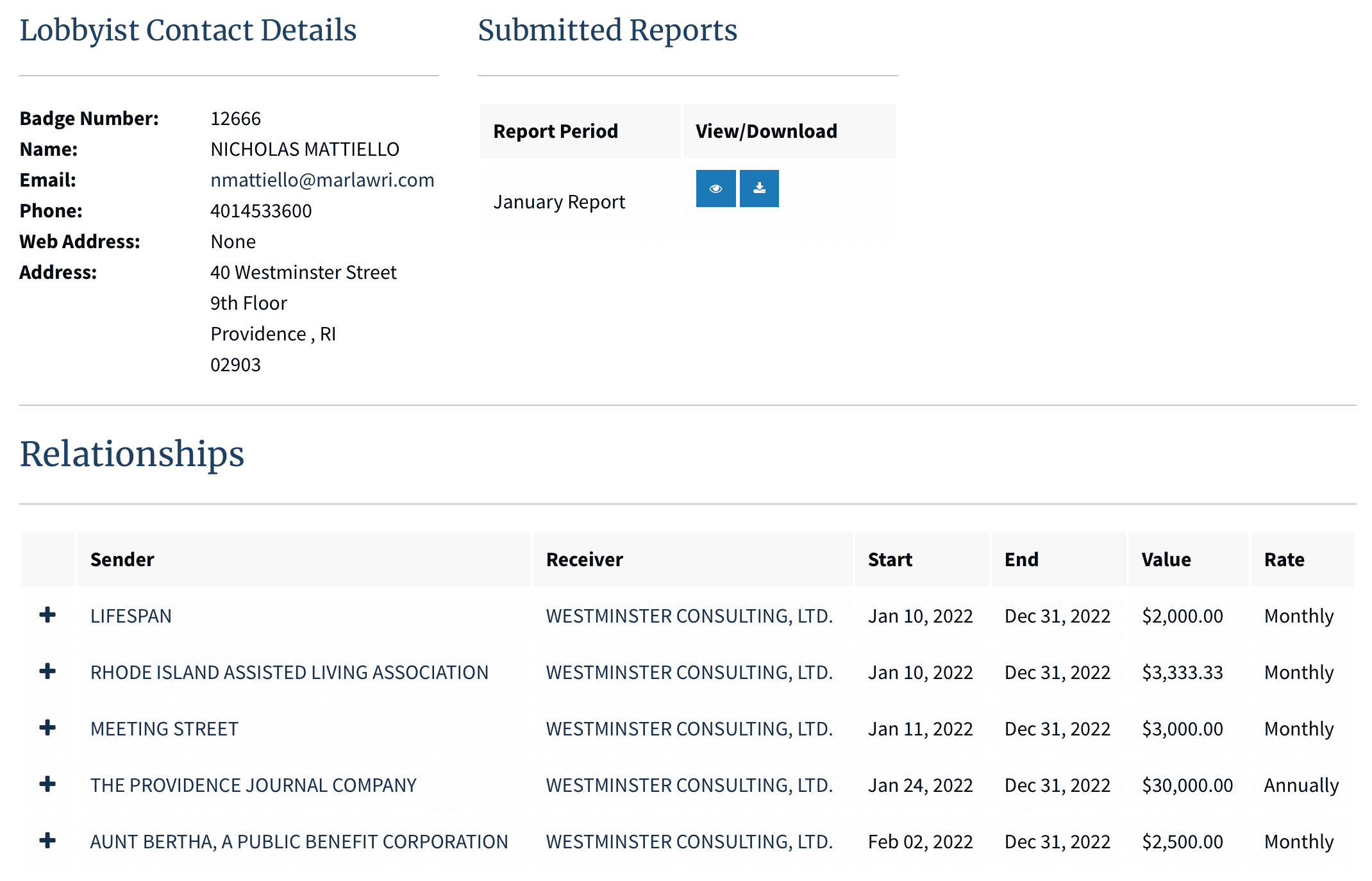Select the January Report period text
Screen dimensions: 1372x881
(x=559, y=202)
